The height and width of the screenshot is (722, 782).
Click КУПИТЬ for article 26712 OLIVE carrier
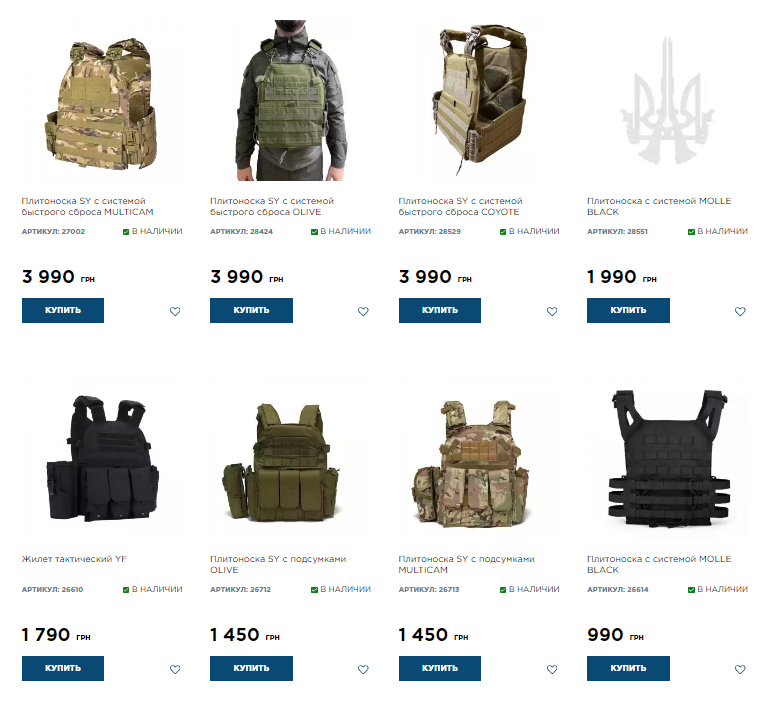point(251,669)
